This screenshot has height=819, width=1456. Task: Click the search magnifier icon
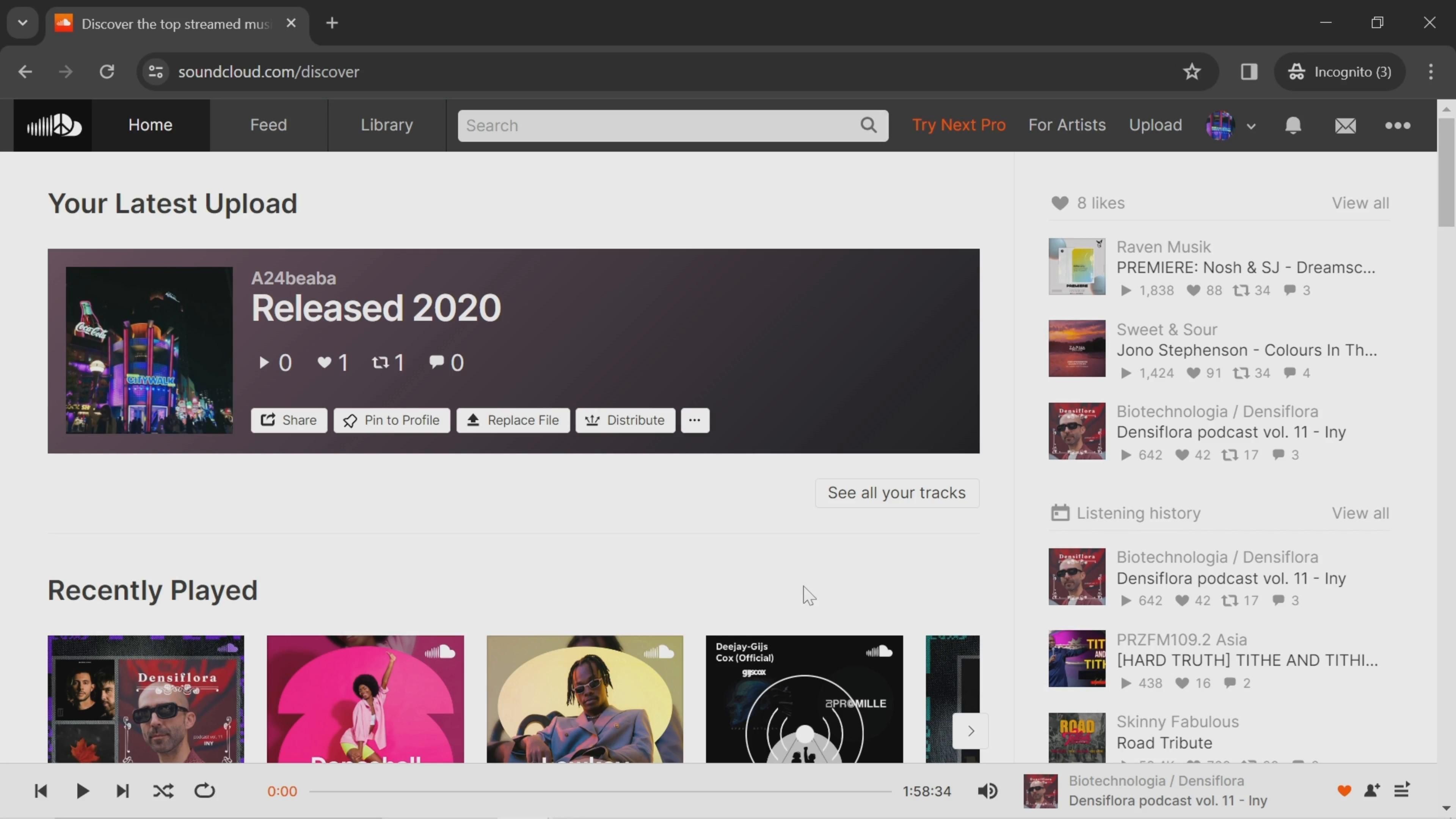(x=869, y=125)
